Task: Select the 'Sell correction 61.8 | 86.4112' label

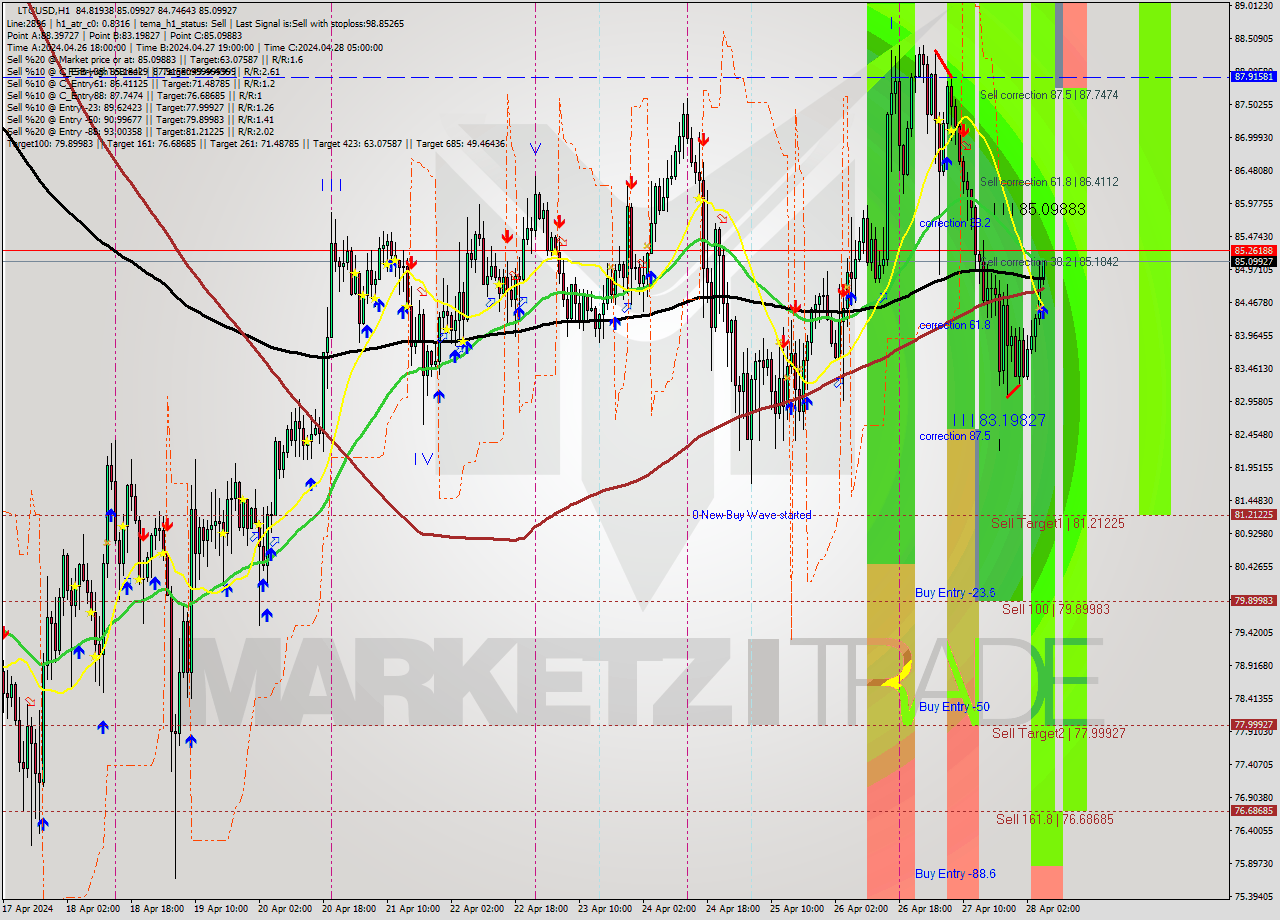Action: coord(1049,182)
